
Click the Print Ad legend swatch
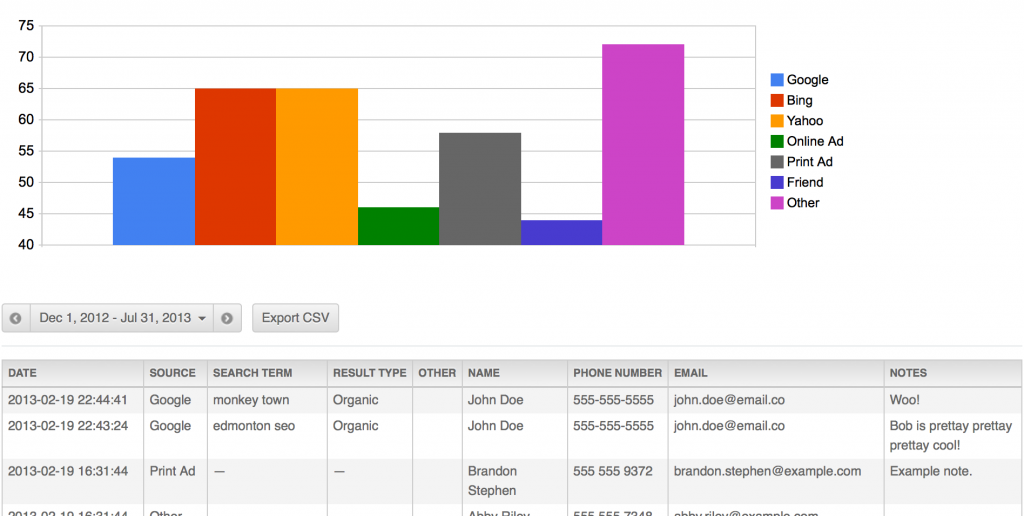tap(777, 162)
